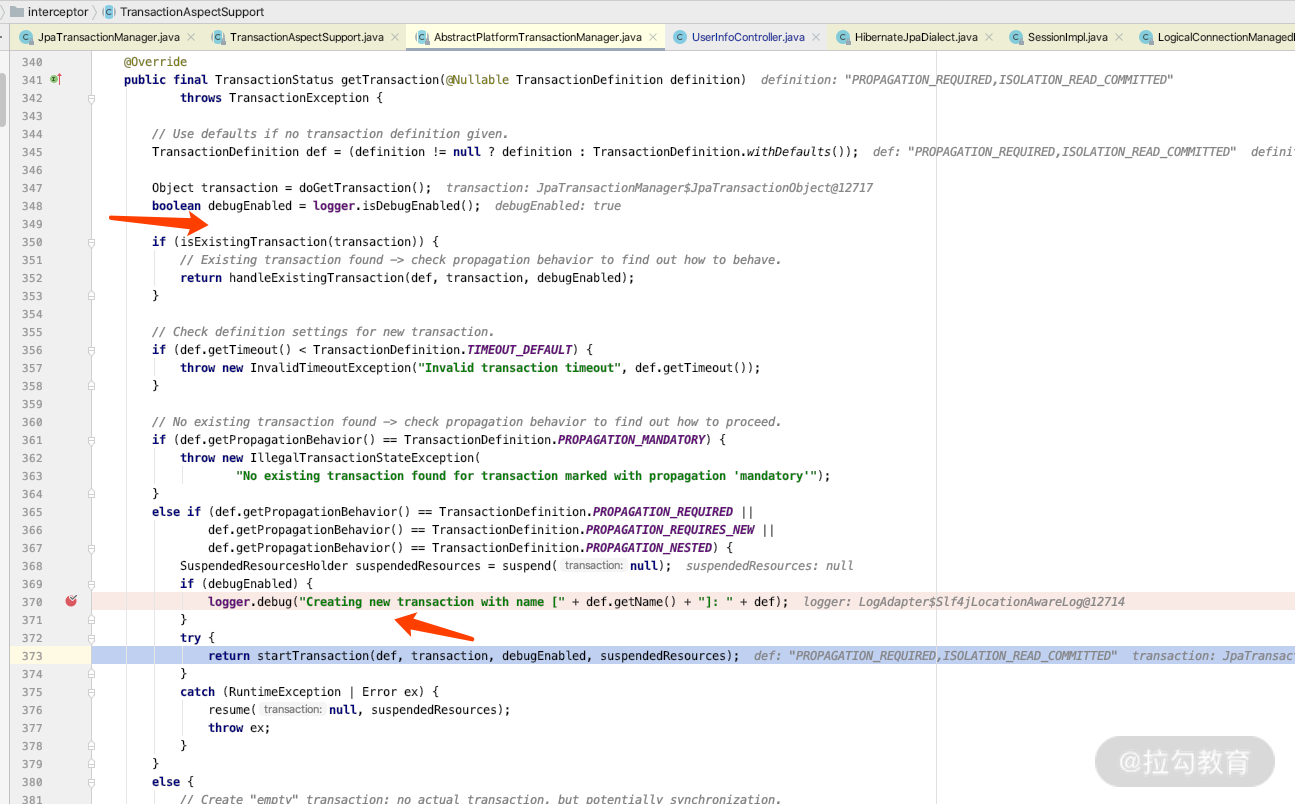Click line number 345 in the gutter
This screenshot has width=1295, height=804.
click(x=32, y=152)
